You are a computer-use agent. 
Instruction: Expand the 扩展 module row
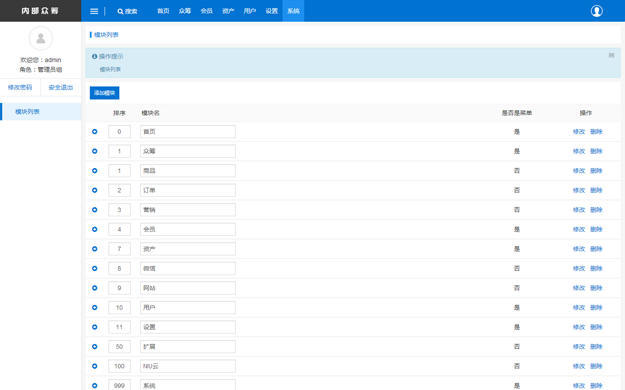click(94, 347)
